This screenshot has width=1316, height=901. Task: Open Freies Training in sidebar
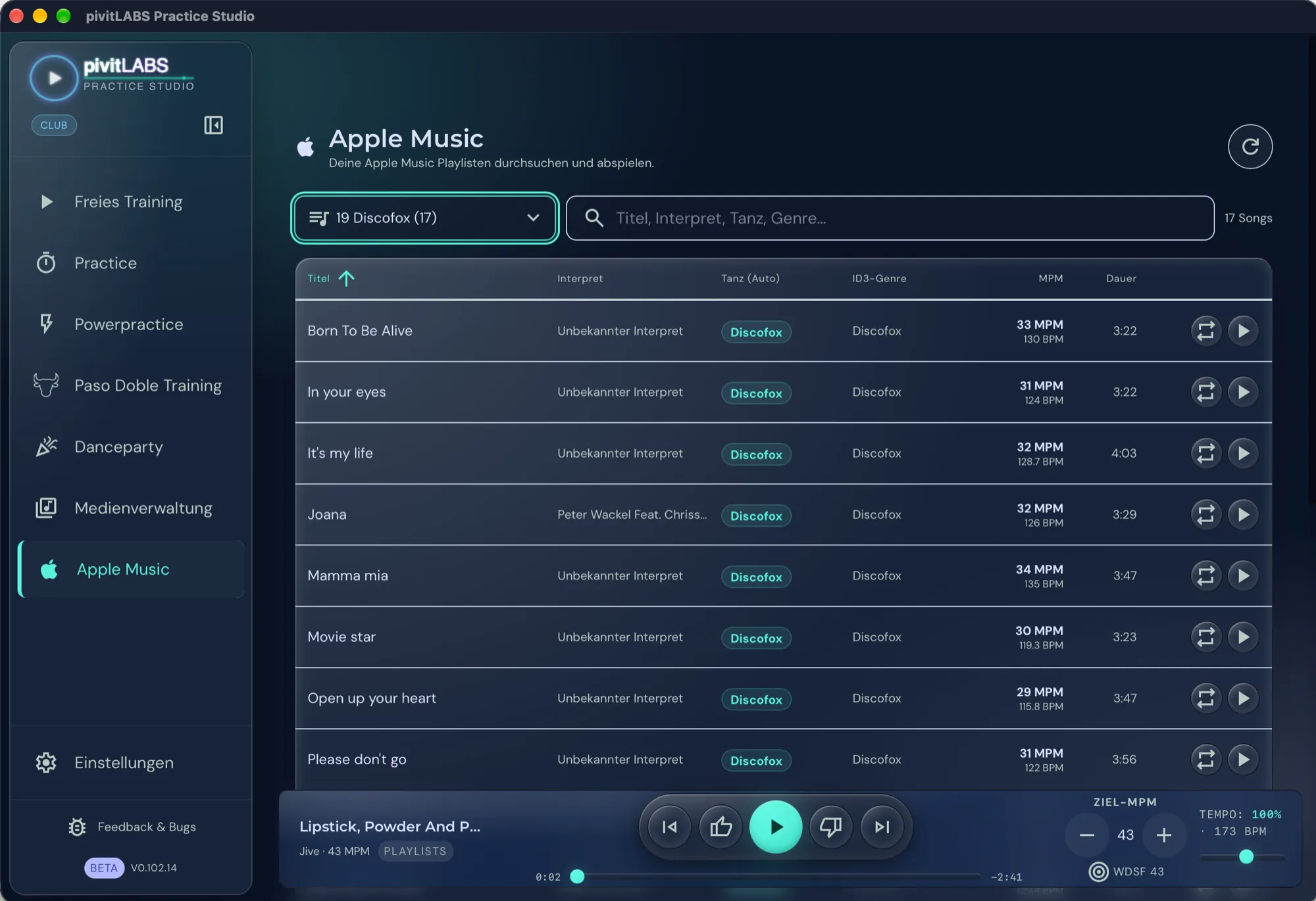(x=132, y=202)
